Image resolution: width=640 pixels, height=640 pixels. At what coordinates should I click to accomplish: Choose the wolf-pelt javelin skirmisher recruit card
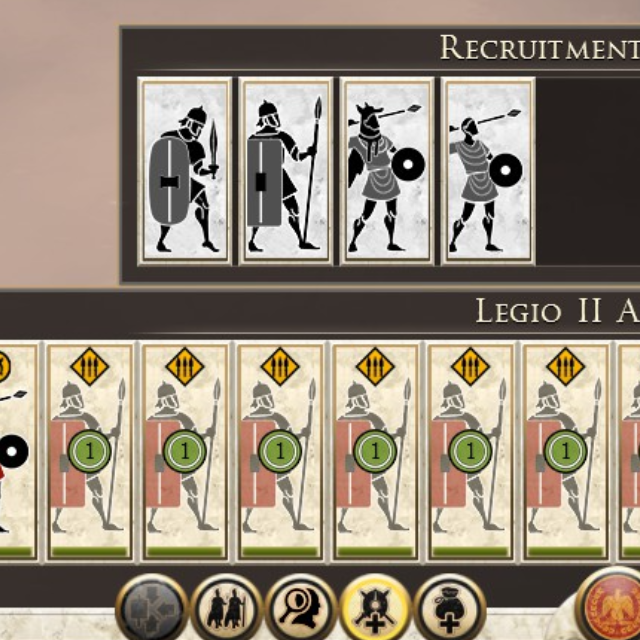(387, 171)
